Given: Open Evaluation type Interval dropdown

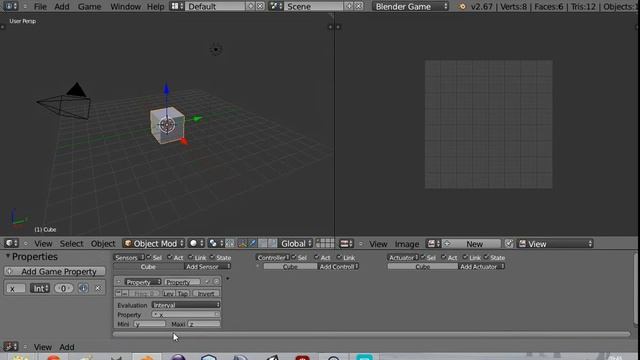Looking at the screenshot, I should 186,305.
